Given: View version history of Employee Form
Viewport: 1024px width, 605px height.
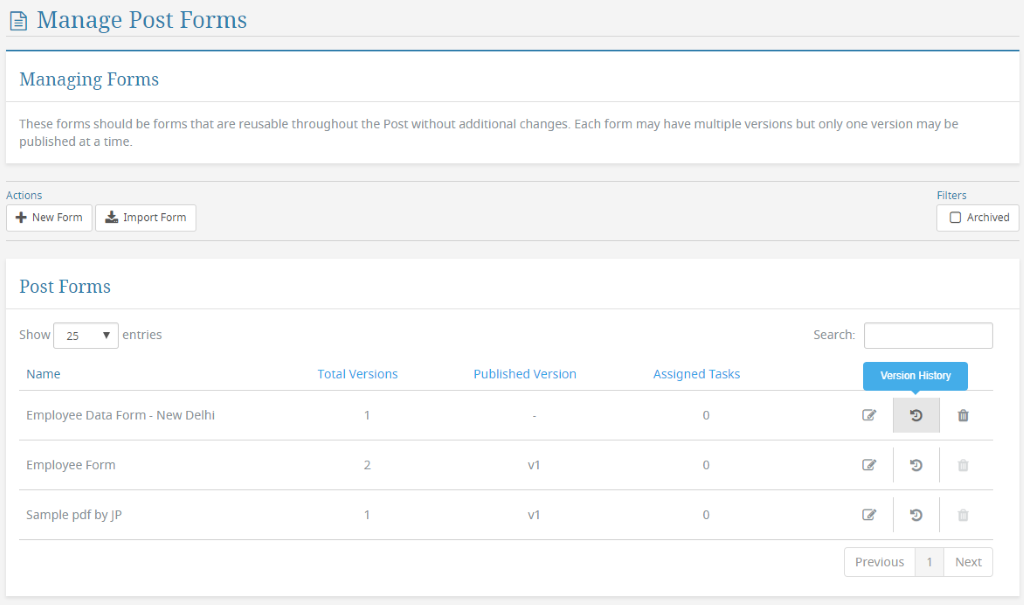Looking at the screenshot, I should point(916,465).
